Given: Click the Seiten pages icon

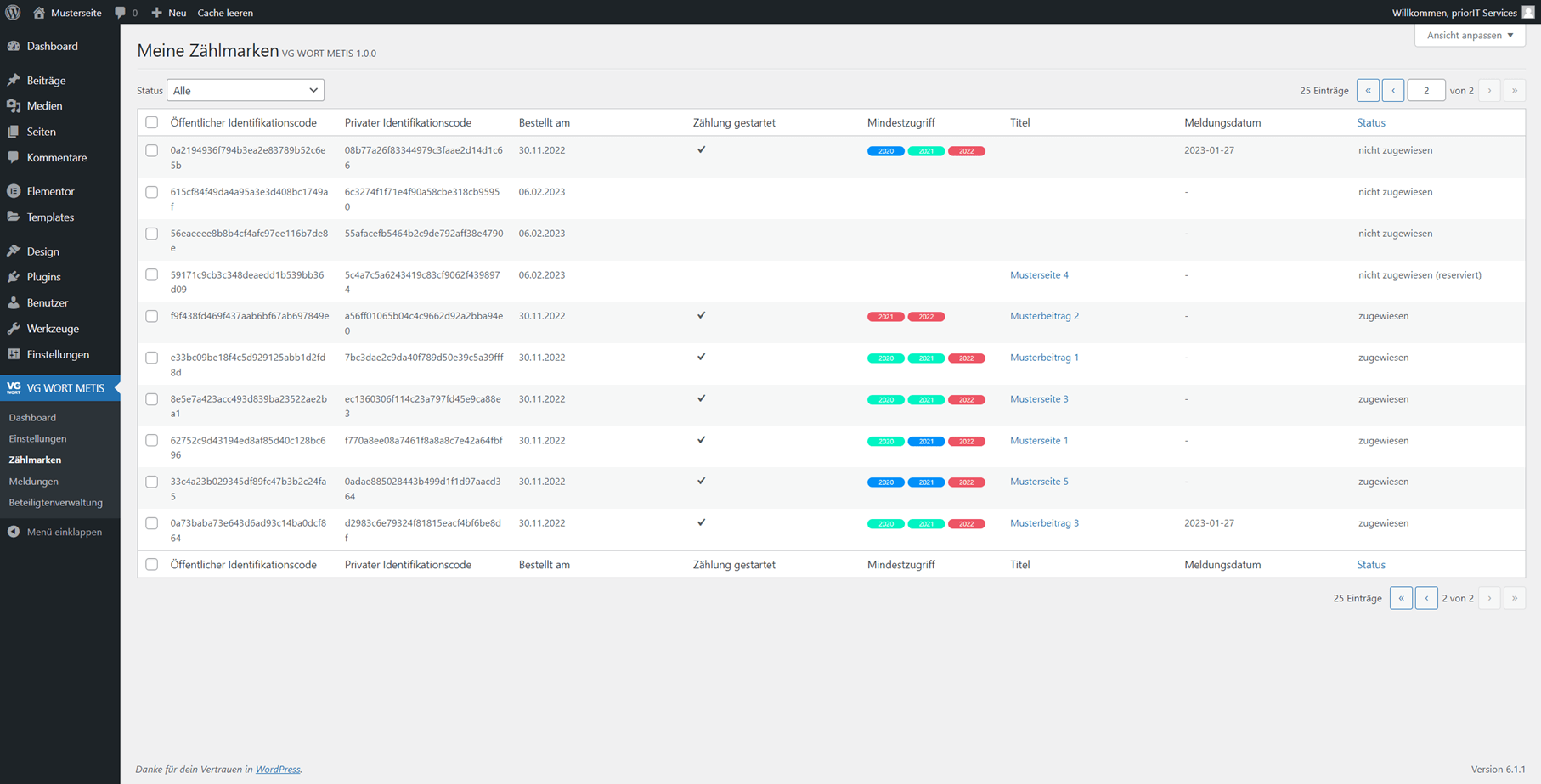Looking at the screenshot, I should pos(14,132).
